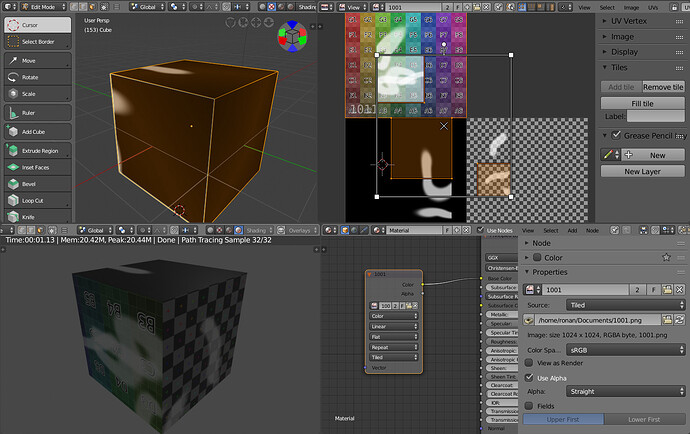Click the image type icon beside file path
The width and height of the screenshot is (690, 434).
[x=529, y=320]
